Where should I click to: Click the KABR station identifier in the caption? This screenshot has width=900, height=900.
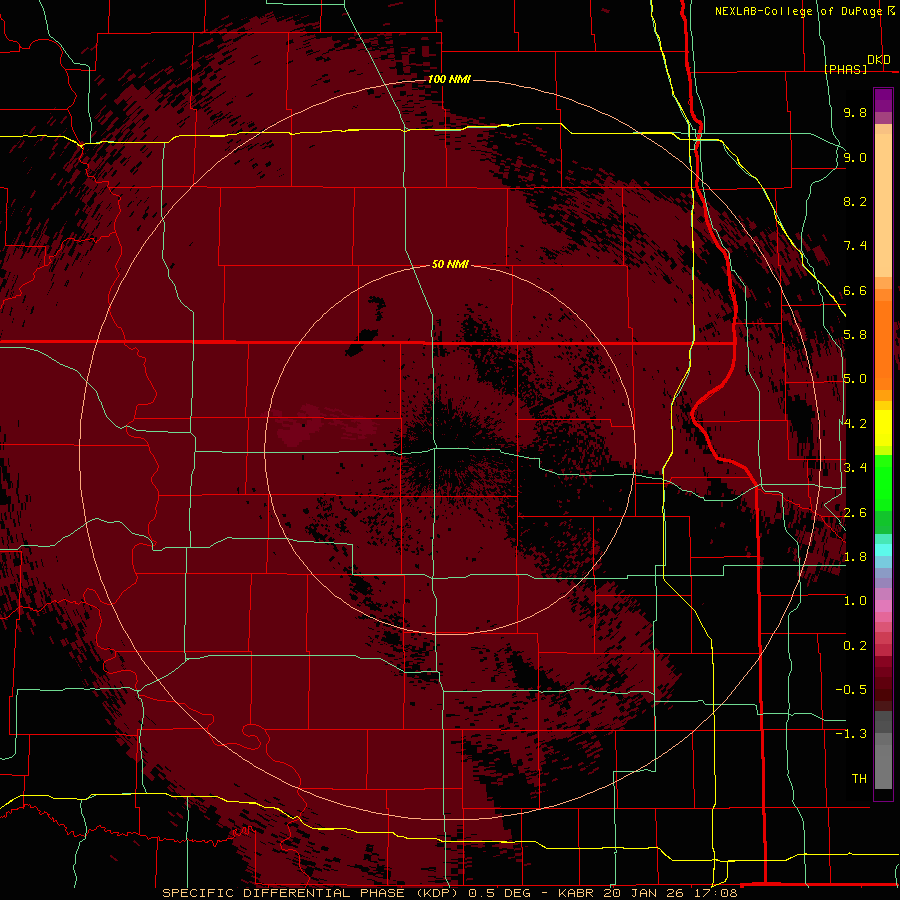(577, 893)
